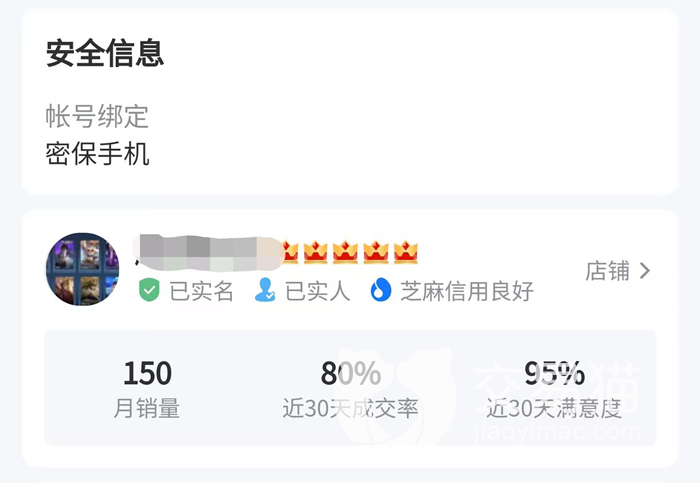Tap the 已实名 verification label
This screenshot has height=483, width=700.
(201, 291)
